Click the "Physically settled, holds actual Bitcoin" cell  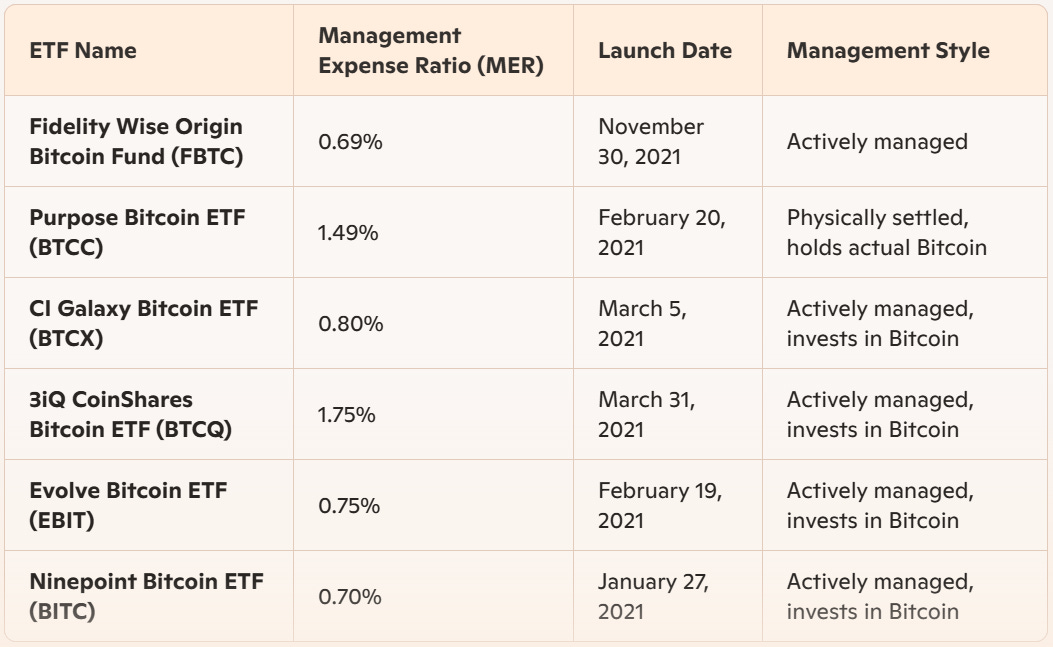[x=886, y=232]
